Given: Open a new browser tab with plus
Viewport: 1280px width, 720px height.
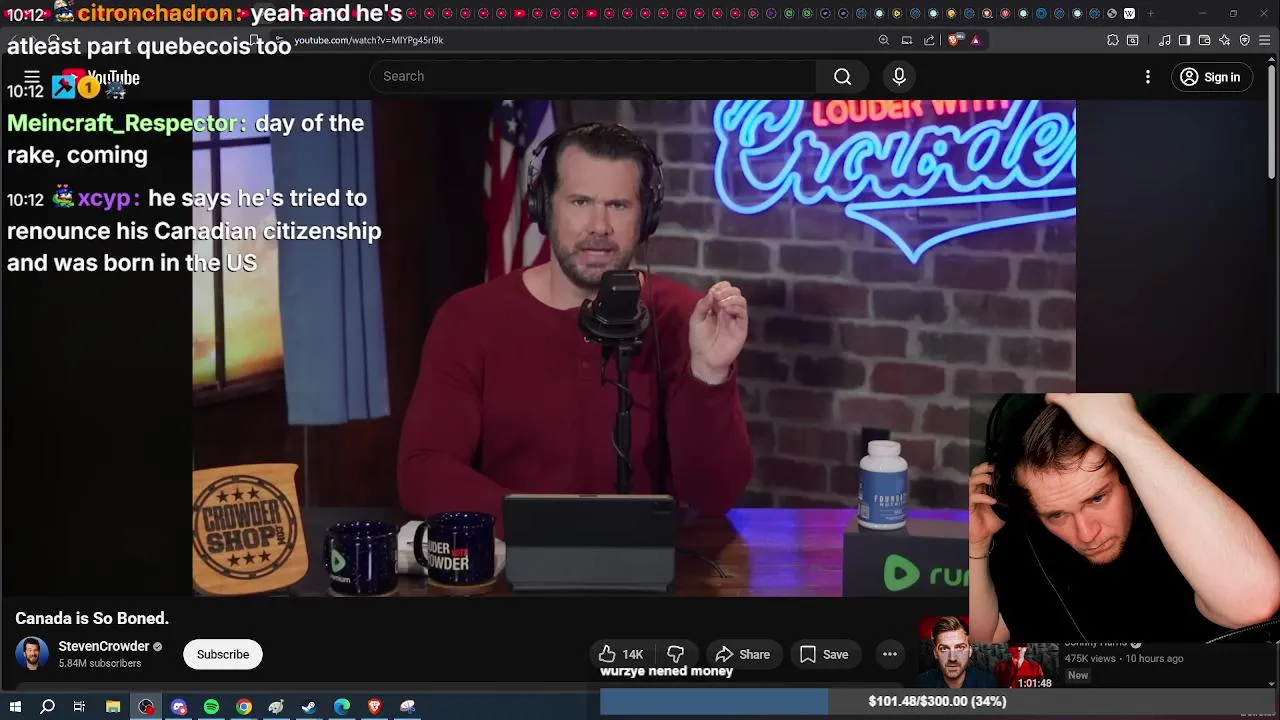Looking at the screenshot, I should click(x=1150, y=13).
